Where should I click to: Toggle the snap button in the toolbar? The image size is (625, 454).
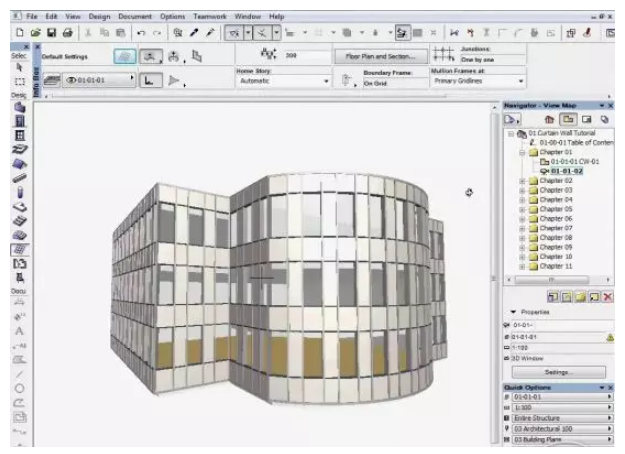(262, 33)
